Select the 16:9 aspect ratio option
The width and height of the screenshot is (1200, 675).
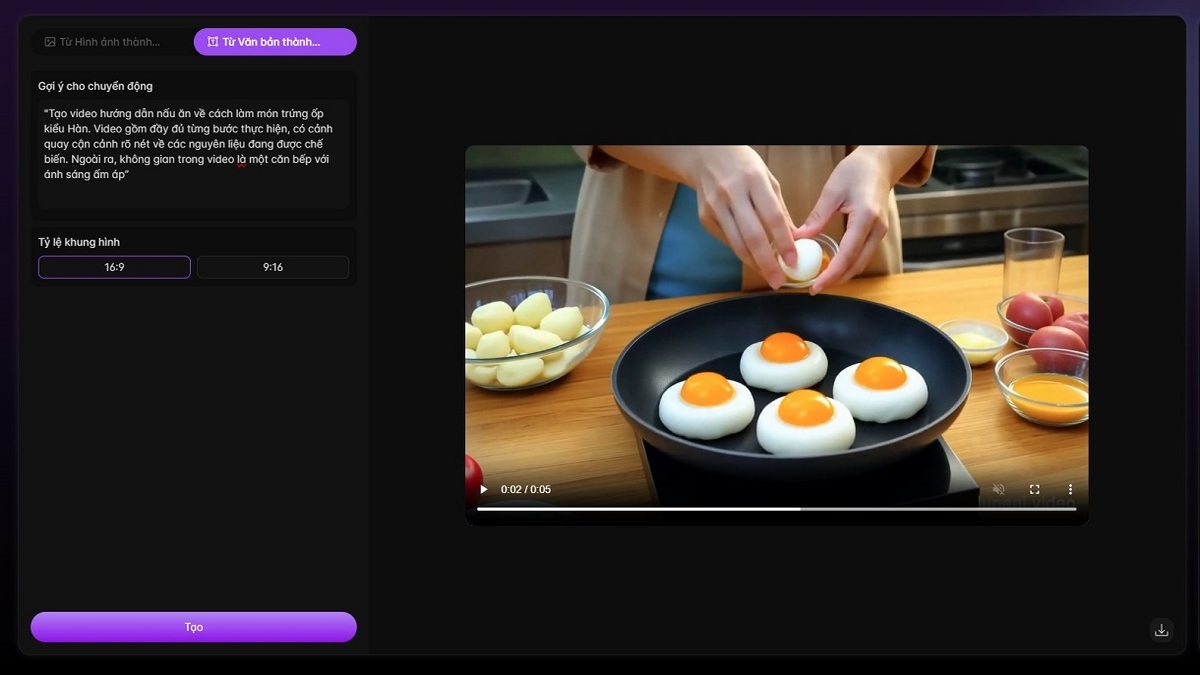[x=113, y=266]
